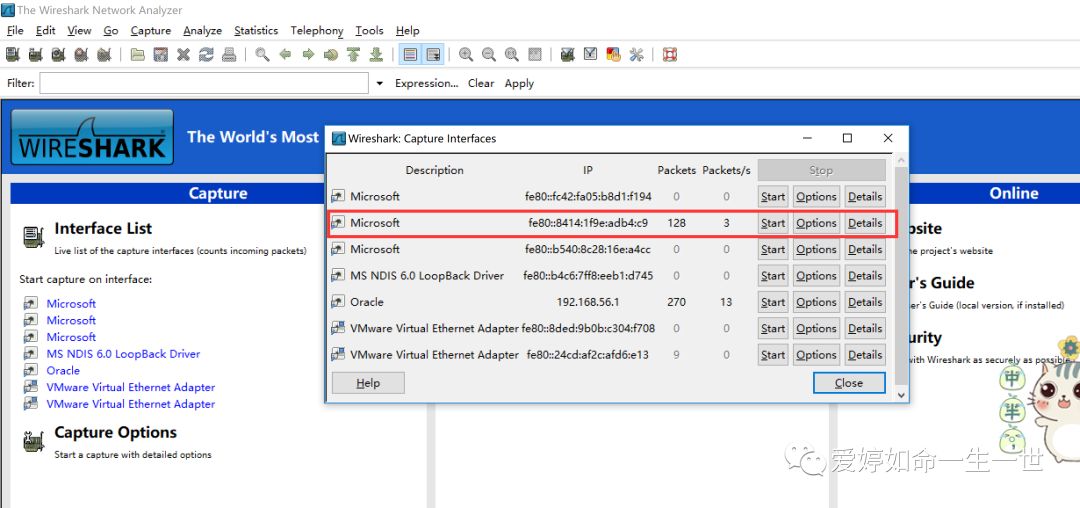Viewport: 1080px width, 508px height.
Task: Click the Start new capture toolbar icon
Action: tap(59, 54)
